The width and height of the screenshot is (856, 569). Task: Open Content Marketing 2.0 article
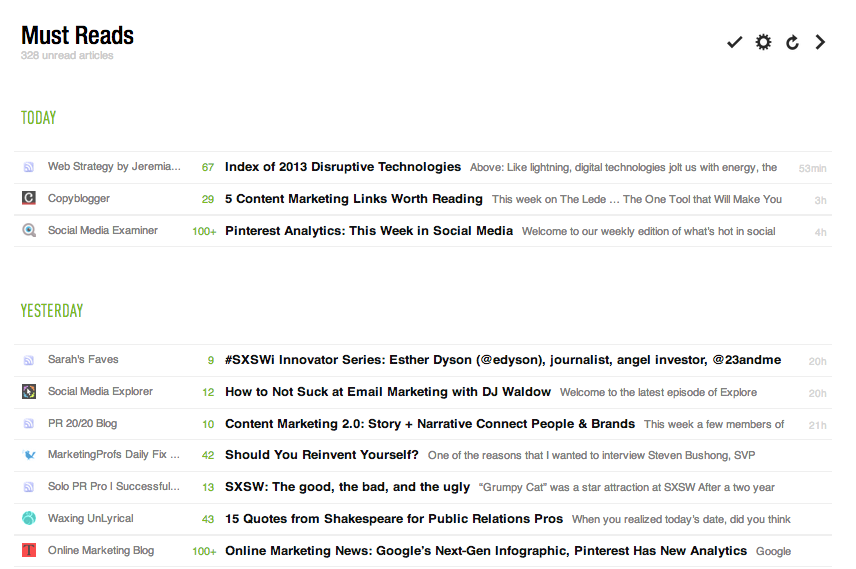click(430, 424)
